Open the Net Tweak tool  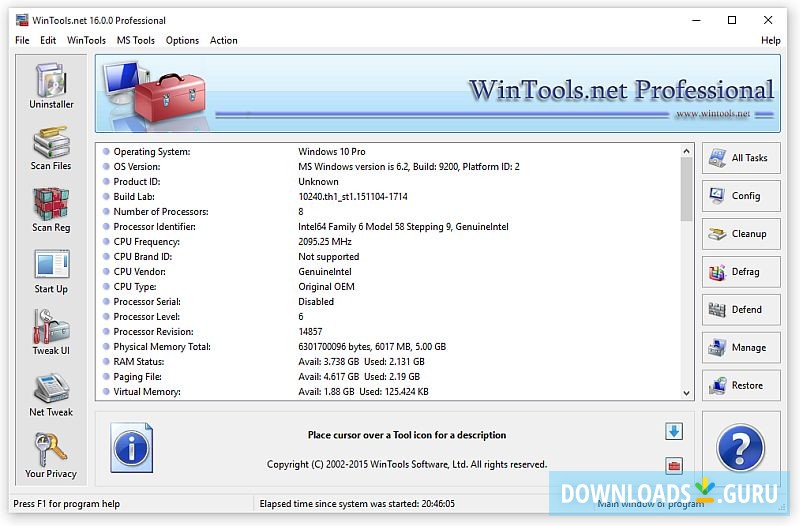click(x=51, y=395)
